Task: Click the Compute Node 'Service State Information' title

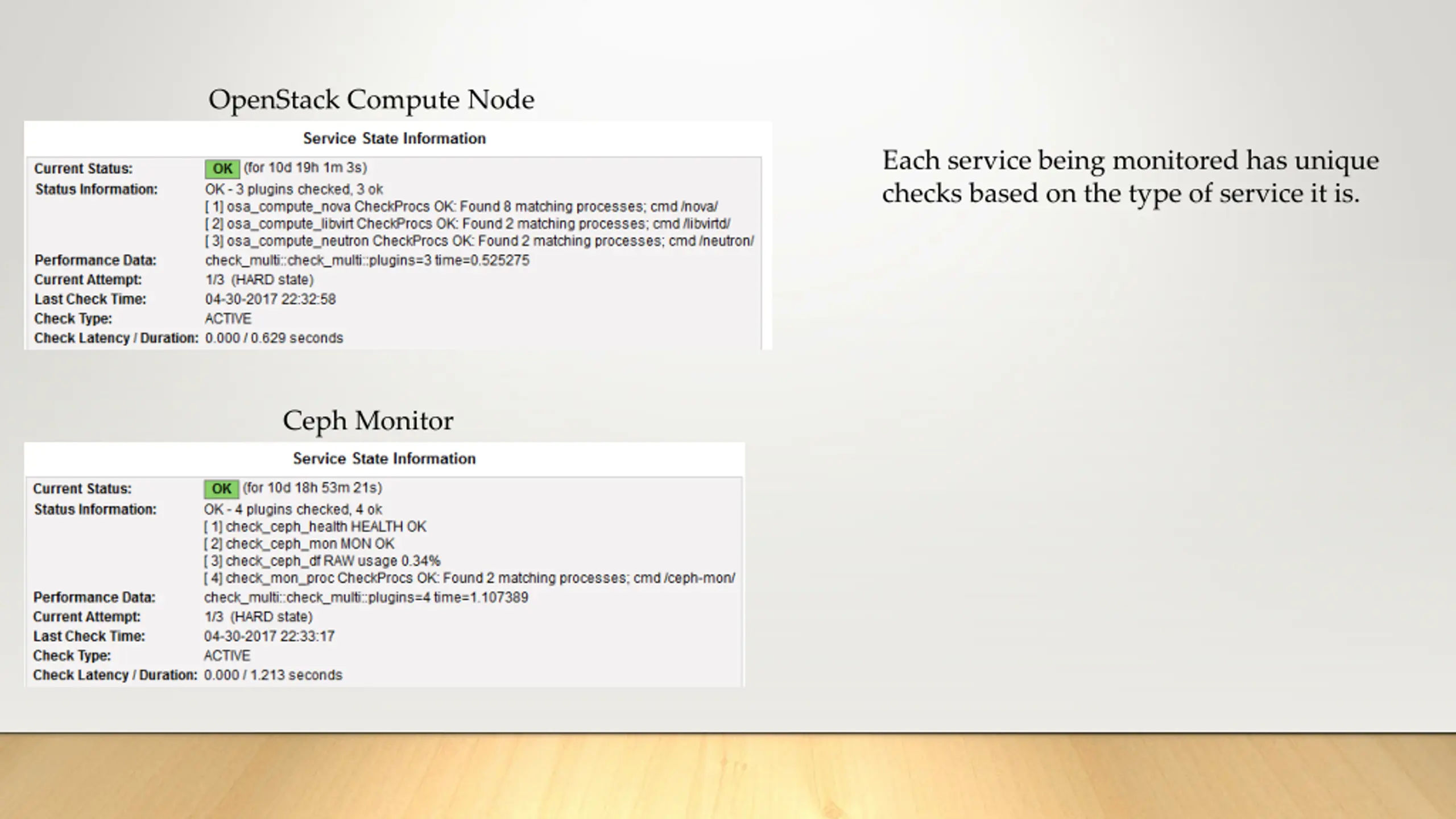Action: point(394,139)
